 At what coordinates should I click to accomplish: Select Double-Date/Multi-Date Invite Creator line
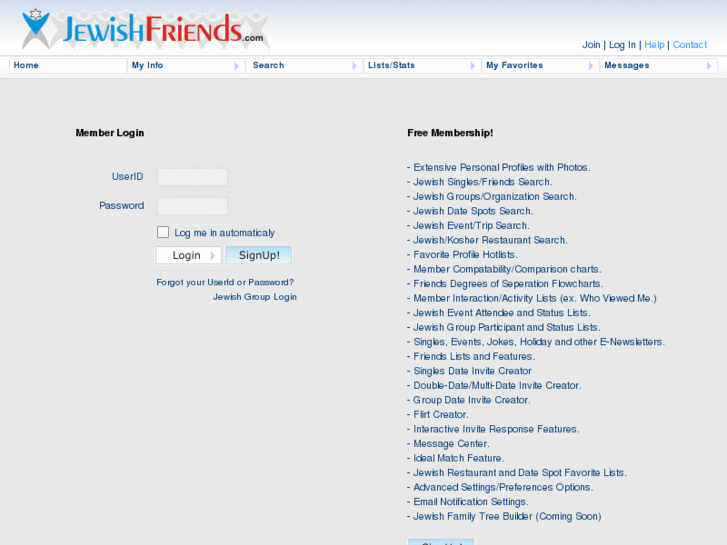494,385
